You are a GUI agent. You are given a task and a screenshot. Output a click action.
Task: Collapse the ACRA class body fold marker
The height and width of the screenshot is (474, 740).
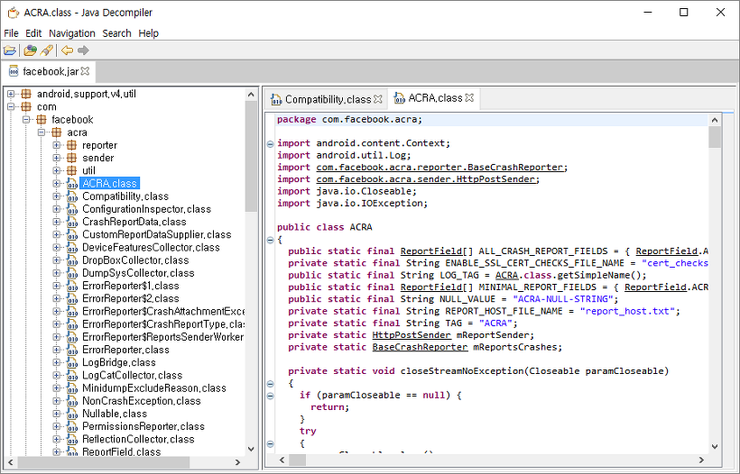click(x=270, y=240)
